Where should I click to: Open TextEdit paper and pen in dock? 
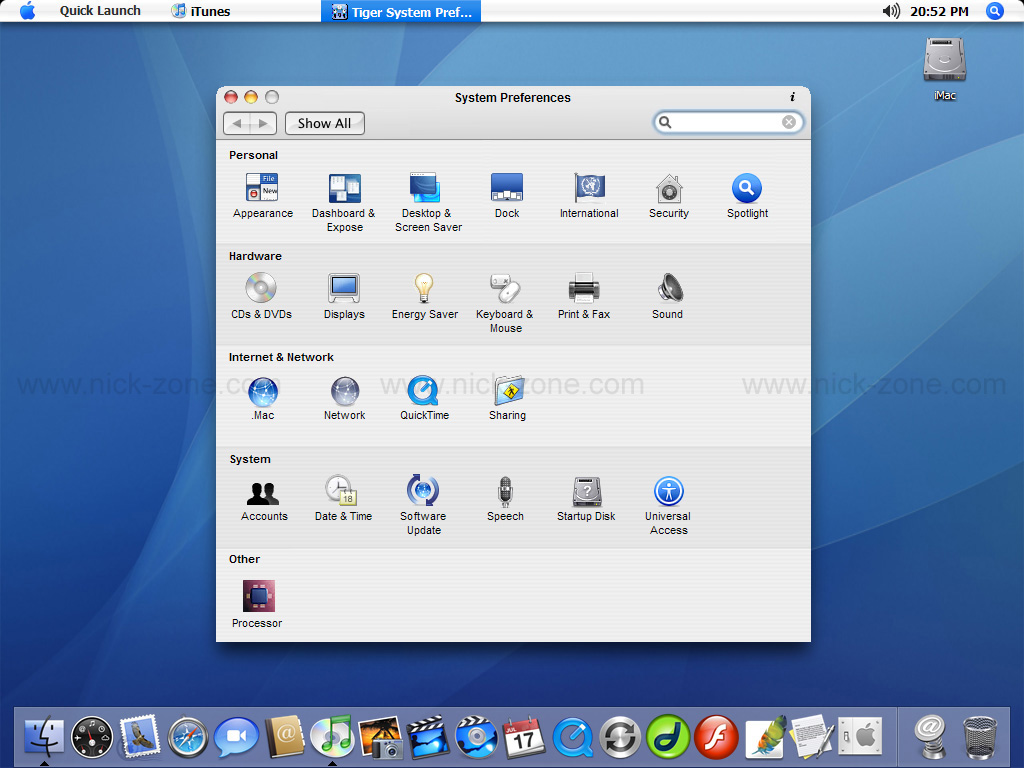[812, 736]
